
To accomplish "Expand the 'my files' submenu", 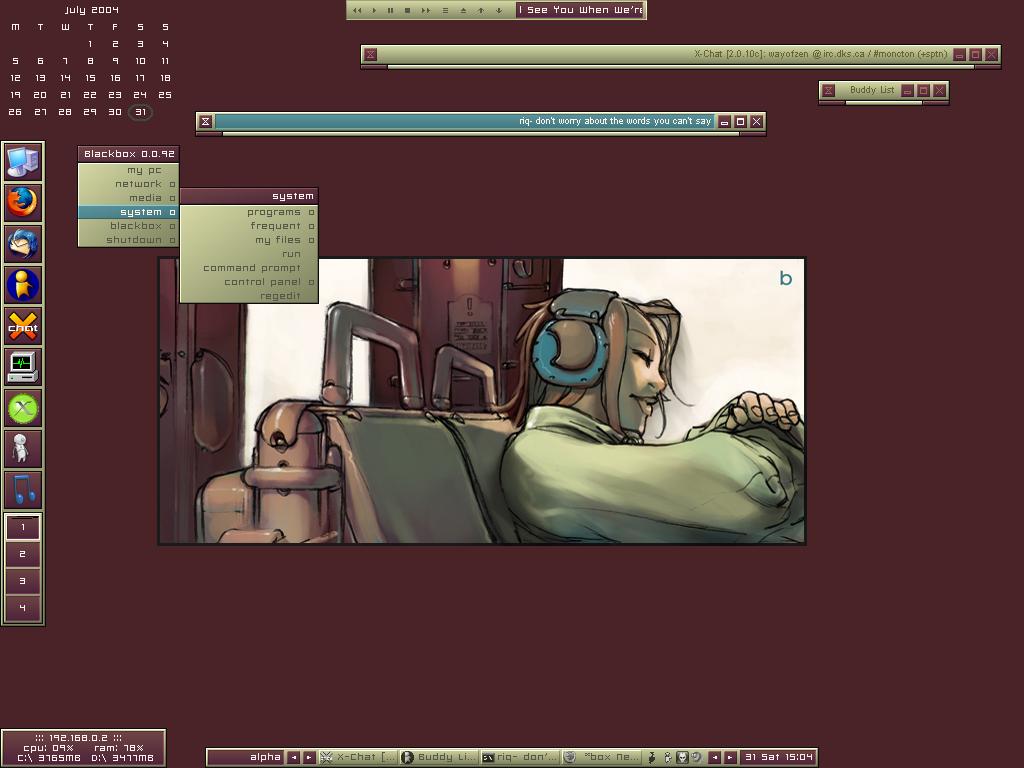I will (249, 240).
